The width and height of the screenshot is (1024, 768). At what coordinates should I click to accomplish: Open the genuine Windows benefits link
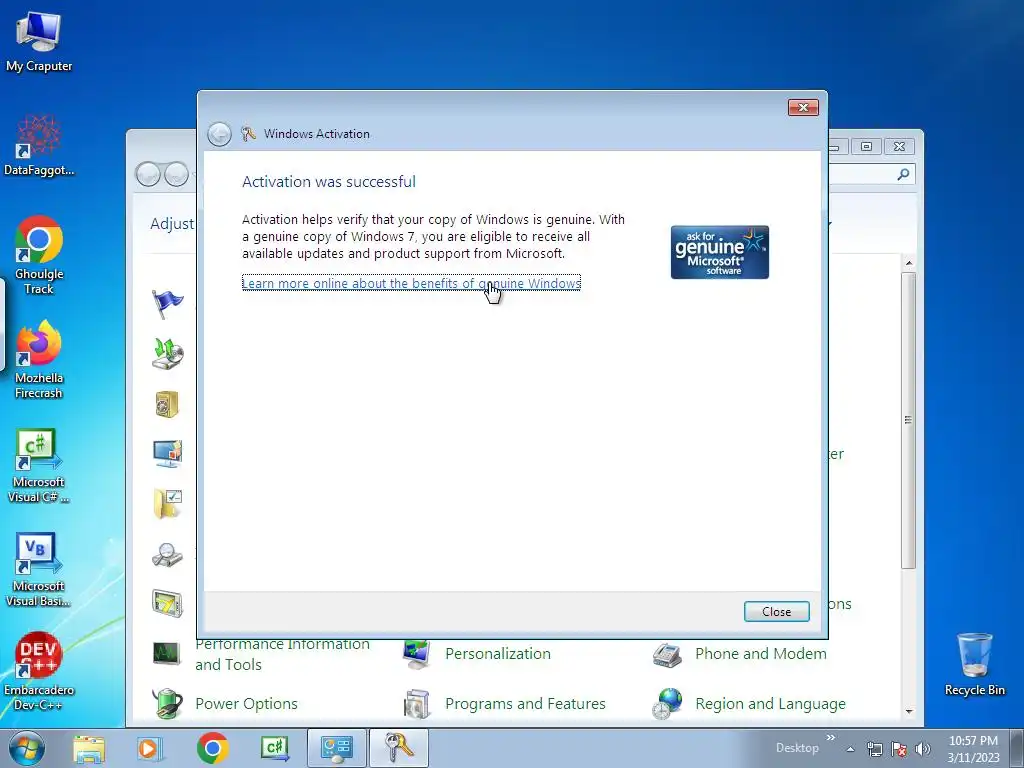(411, 283)
